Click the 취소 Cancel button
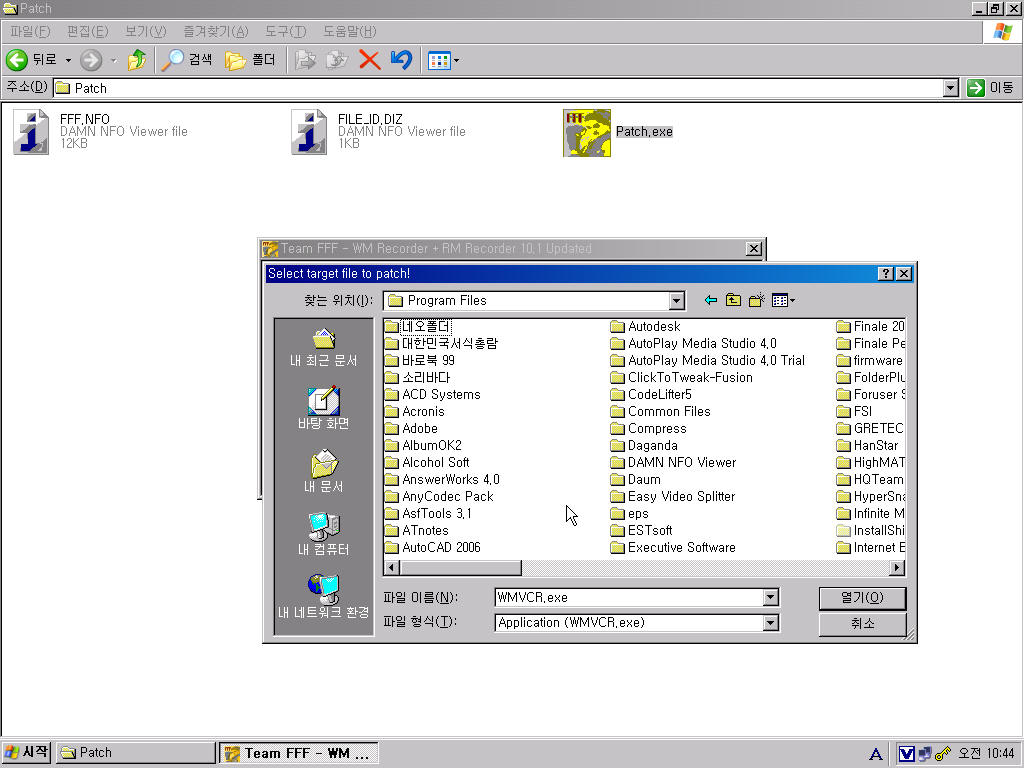 [x=862, y=624]
